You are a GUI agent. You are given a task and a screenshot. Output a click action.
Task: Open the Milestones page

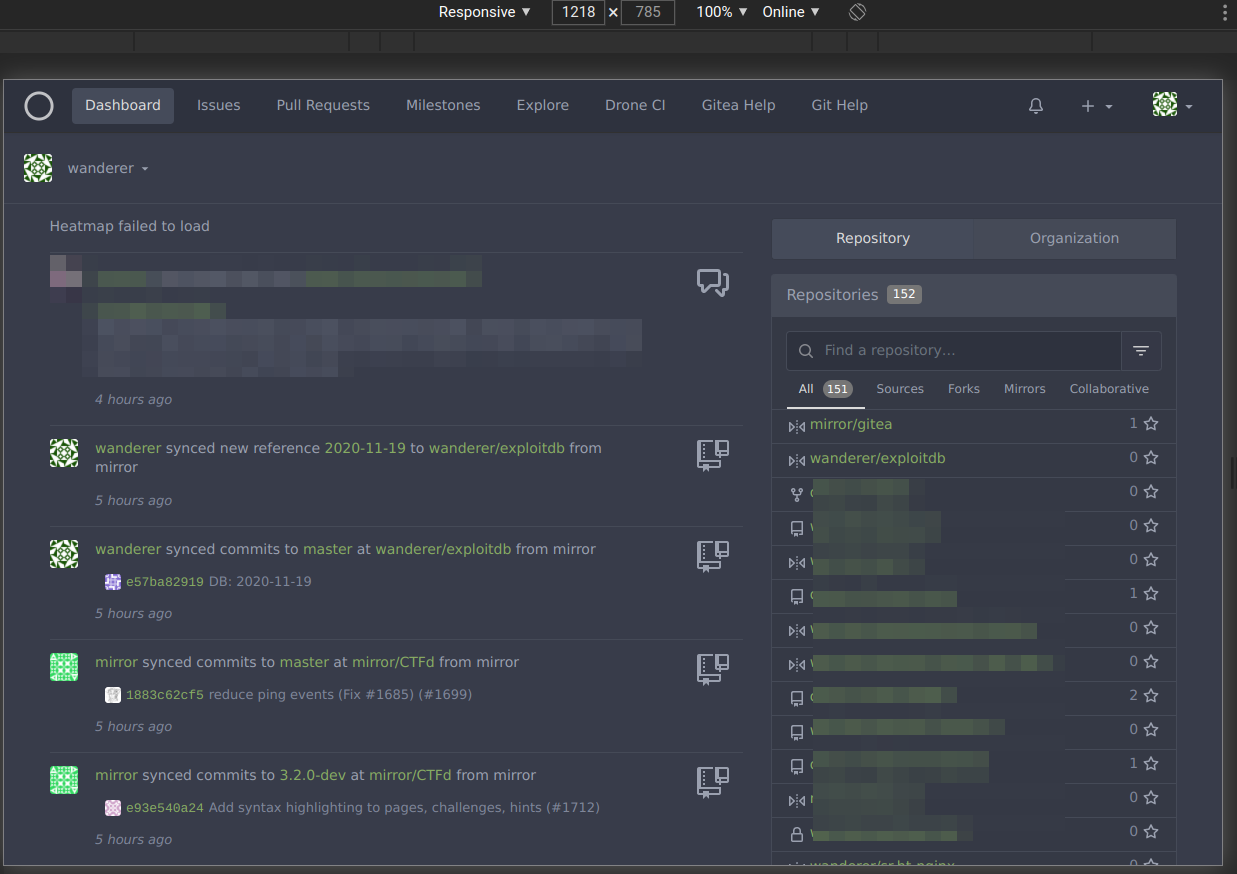coord(443,106)
